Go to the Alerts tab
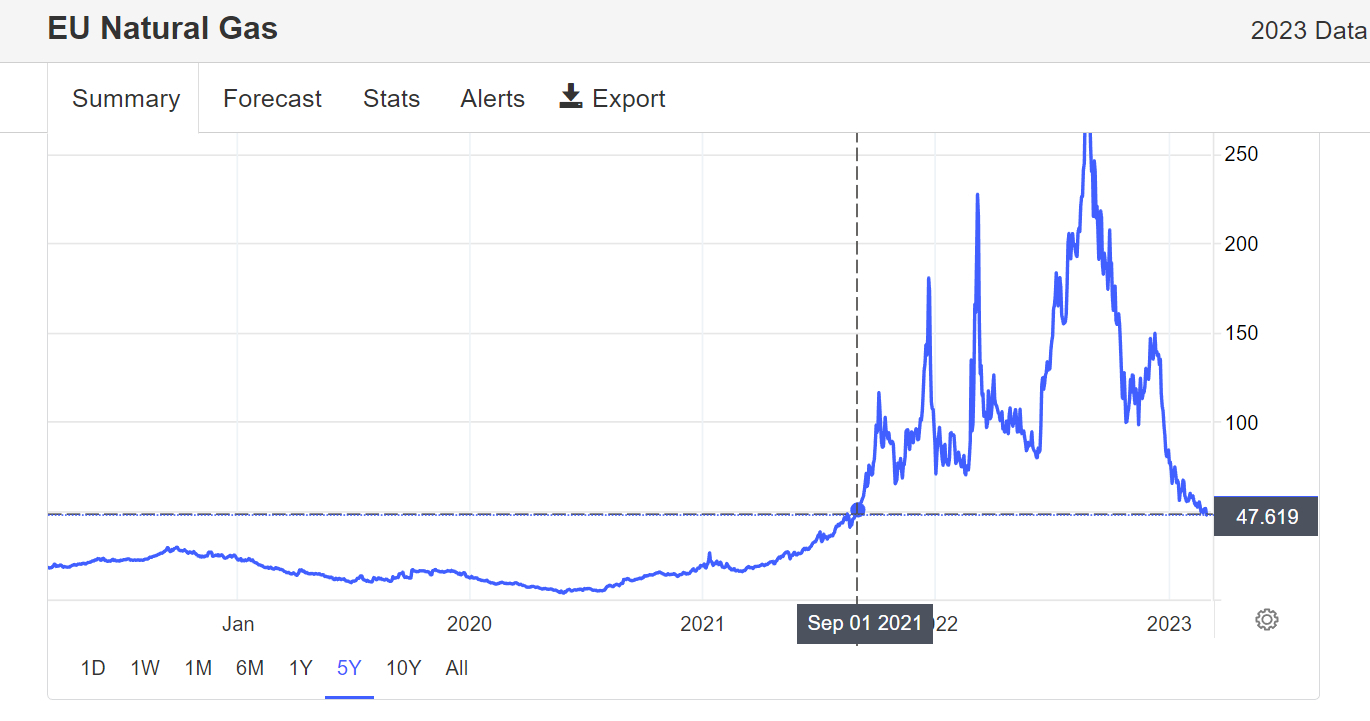The height and width of the screenshot is (721, 1370). tap(492, 99)
